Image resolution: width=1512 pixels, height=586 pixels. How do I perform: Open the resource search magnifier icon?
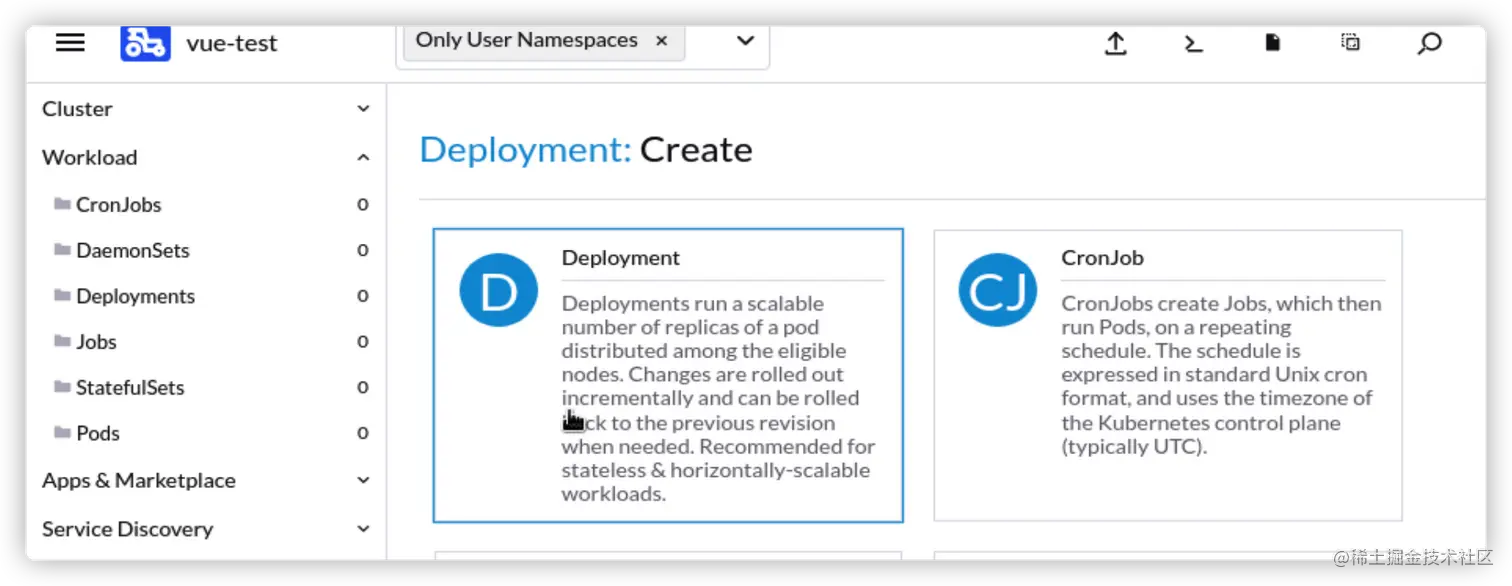[x=1430, y=43]
